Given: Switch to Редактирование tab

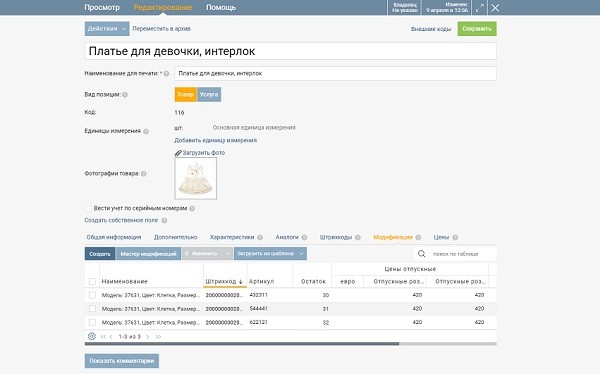Looking at the screenshot, I should click(x=163, y=7).
